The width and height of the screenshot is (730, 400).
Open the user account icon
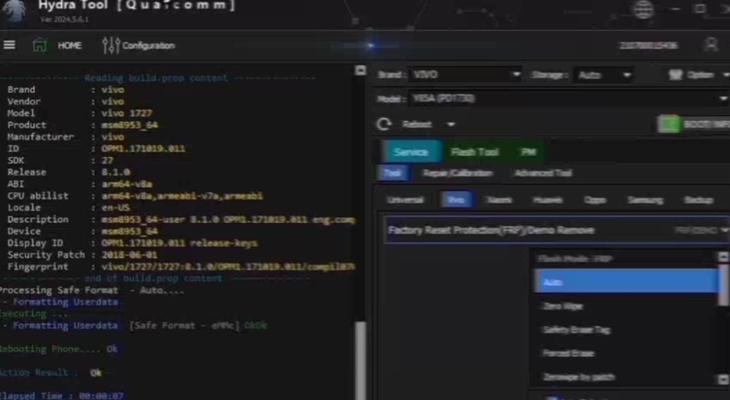coord(711,45)
